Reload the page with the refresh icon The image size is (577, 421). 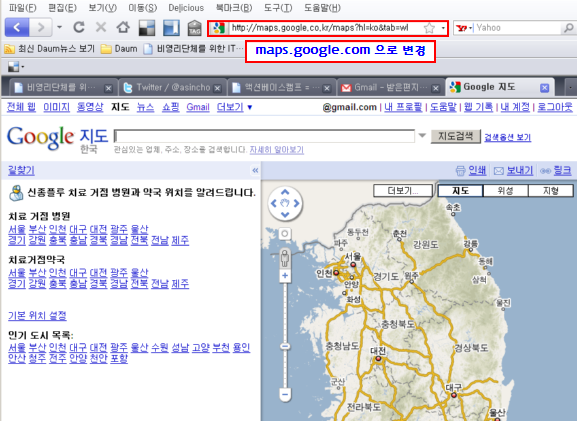(x=79, y=27)
